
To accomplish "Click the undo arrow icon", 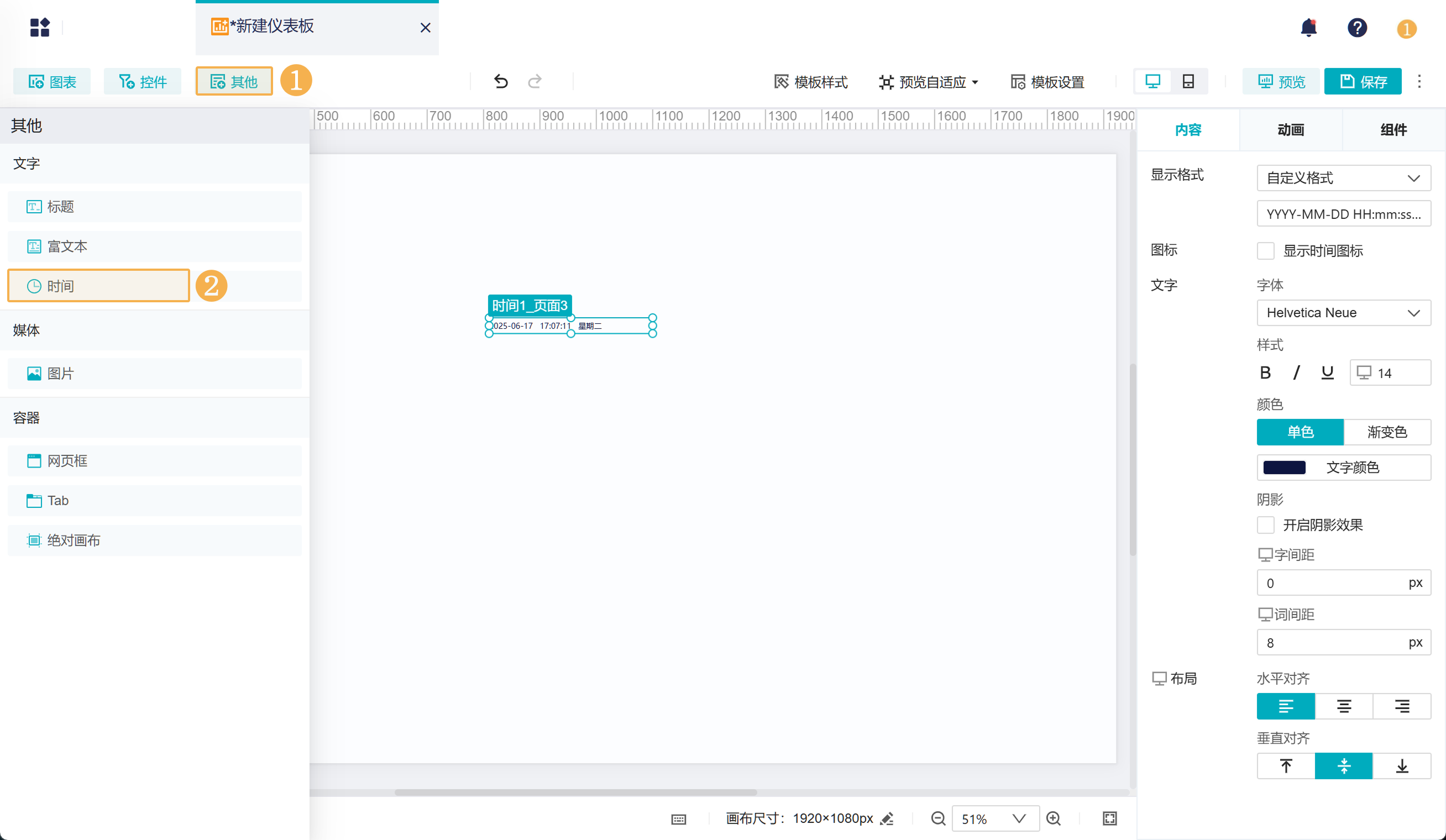I will click(x=500, y=81).
